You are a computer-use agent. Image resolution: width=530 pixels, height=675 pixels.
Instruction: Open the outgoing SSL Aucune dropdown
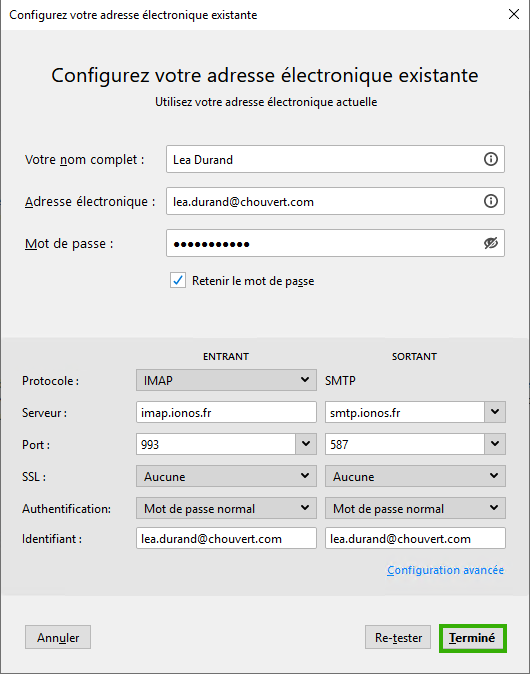coord(415,476)
